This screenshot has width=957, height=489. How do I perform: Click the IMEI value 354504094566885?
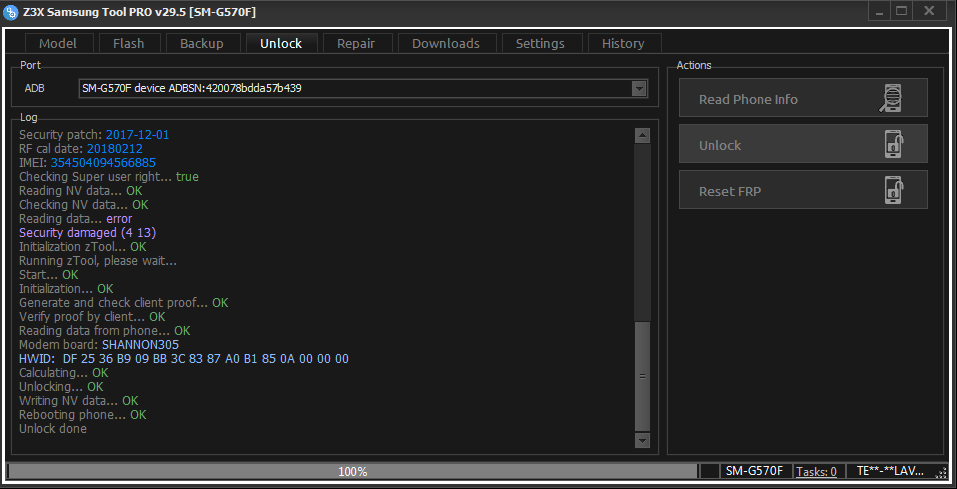click(x=103, y=162)
